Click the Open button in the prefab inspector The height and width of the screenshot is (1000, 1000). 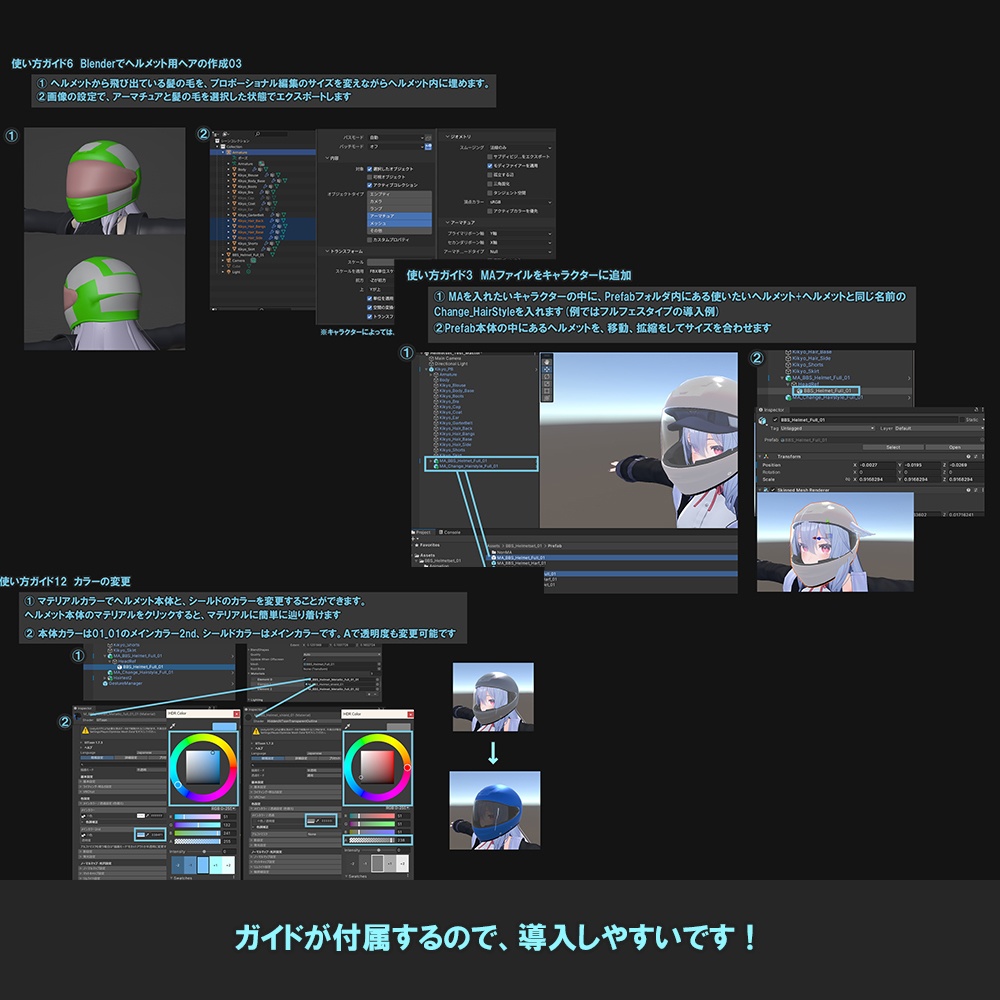[x=955, y=447]
